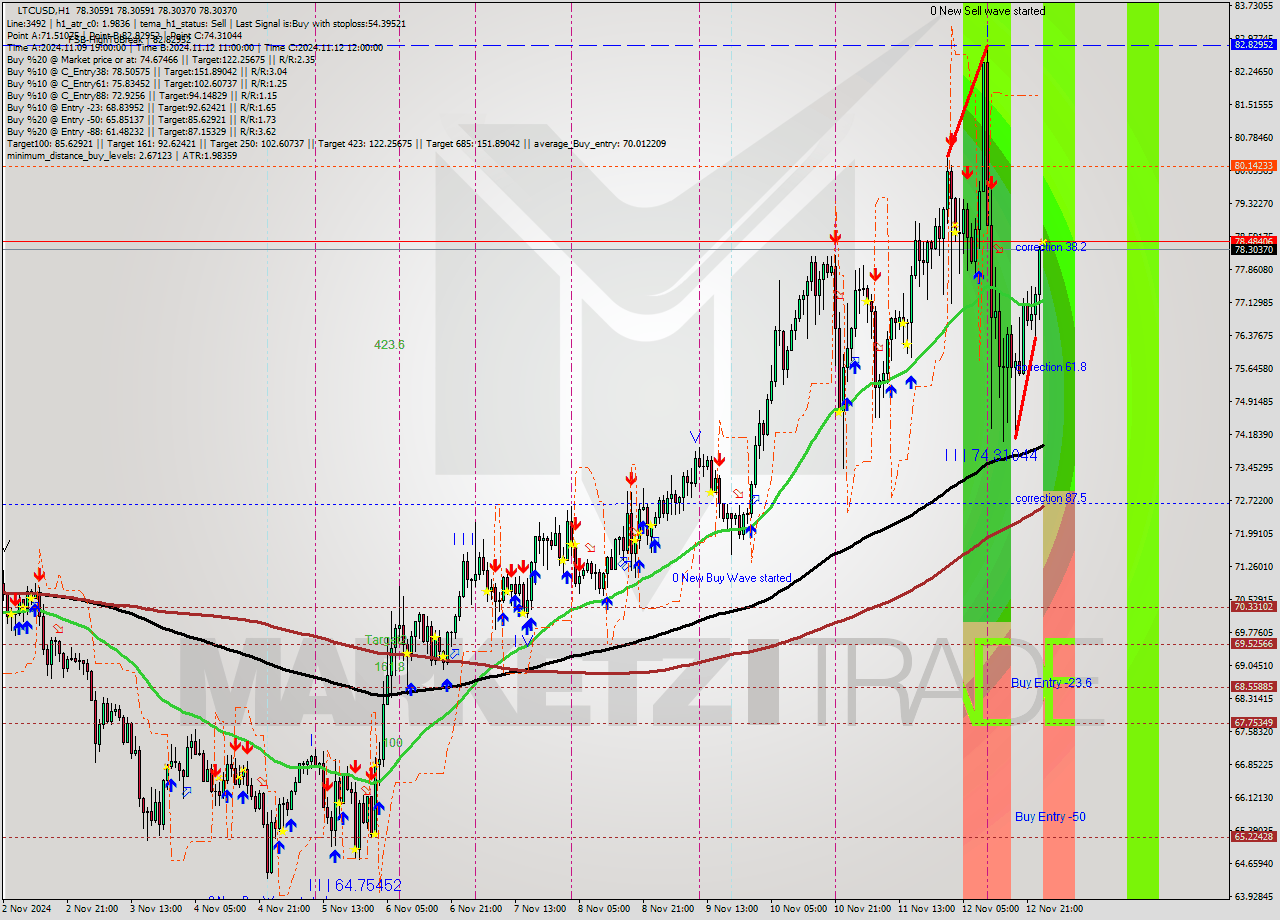This screenshot has width=1280, height=920.
Task: Select the orange 80.14233 price tag
Action: pyautogui.click(x=1254, y=166)
